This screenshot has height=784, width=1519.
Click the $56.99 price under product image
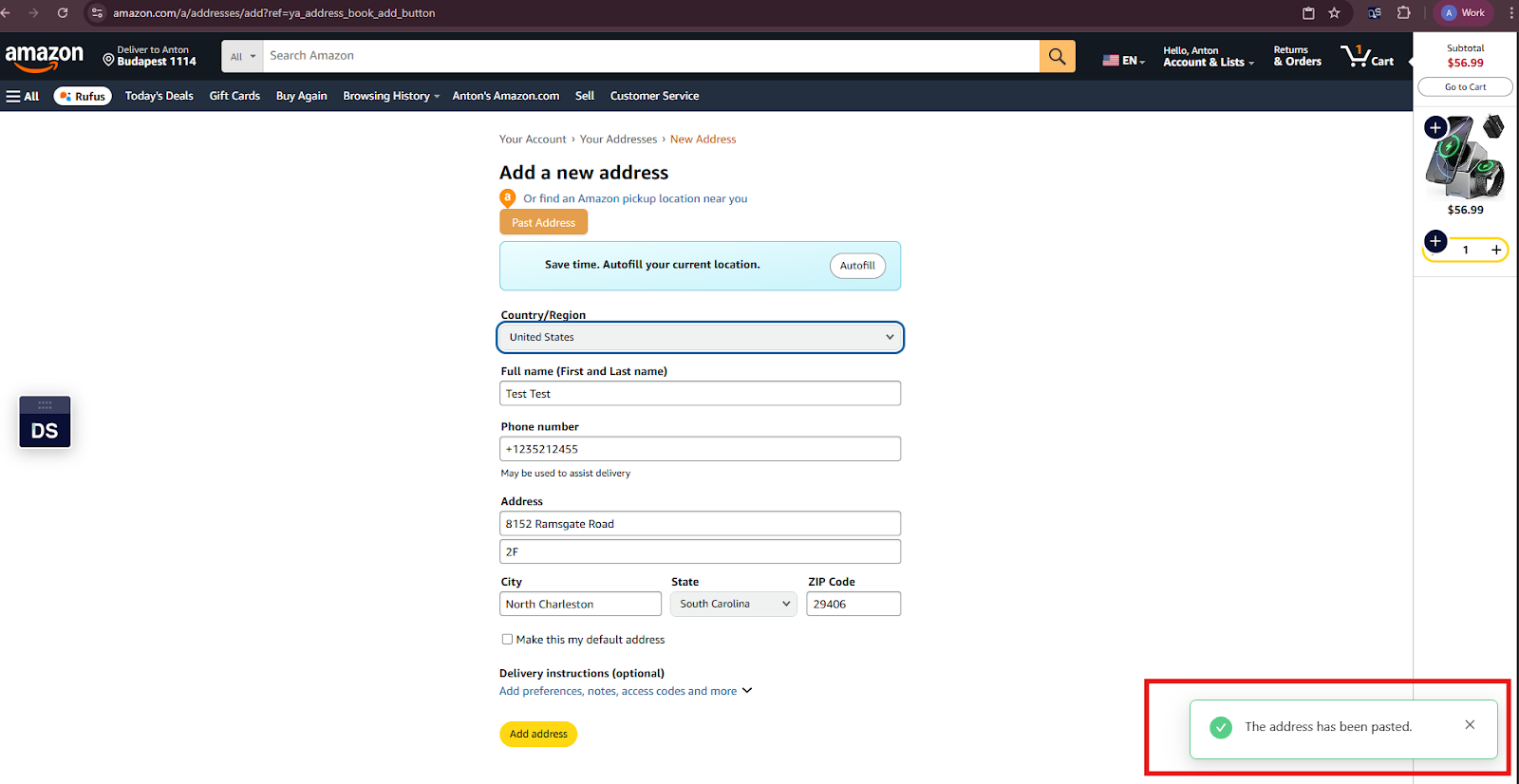(1465, 210)
